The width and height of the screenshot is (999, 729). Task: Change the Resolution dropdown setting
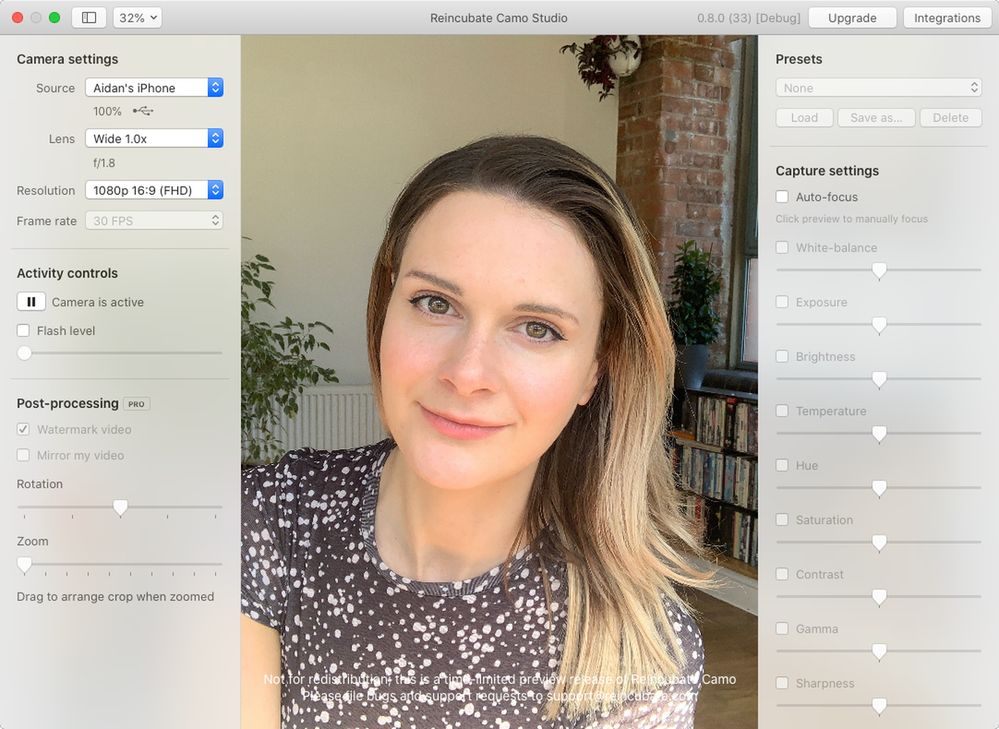coord(153,190)
